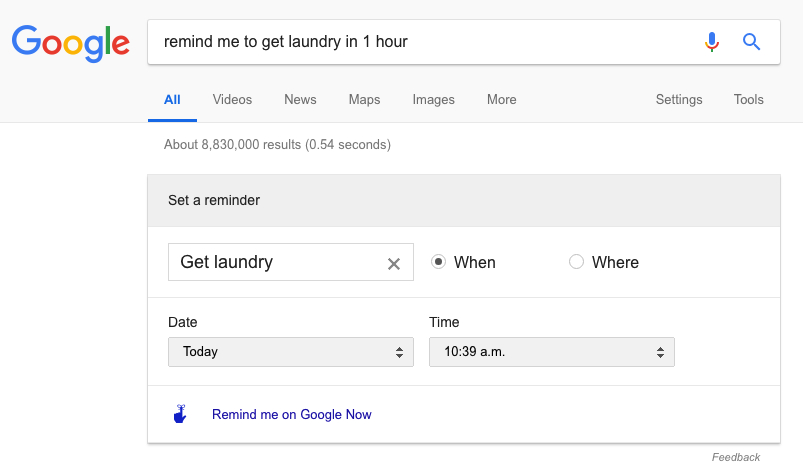This screenshot has width=803, height=475.
Task: Focus the Get laundry reminder title field
Action: tap(277, 262)
